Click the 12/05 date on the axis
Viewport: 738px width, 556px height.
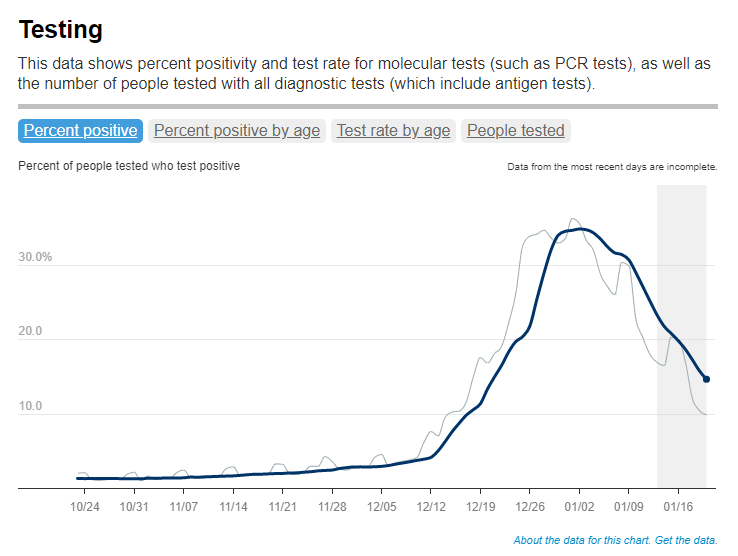[381, 506]
